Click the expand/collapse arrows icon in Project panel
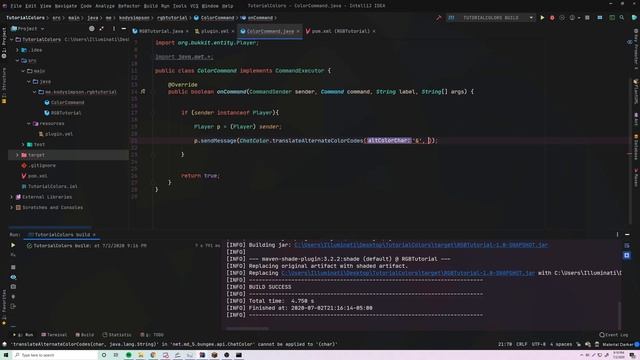 coord(102,29)
